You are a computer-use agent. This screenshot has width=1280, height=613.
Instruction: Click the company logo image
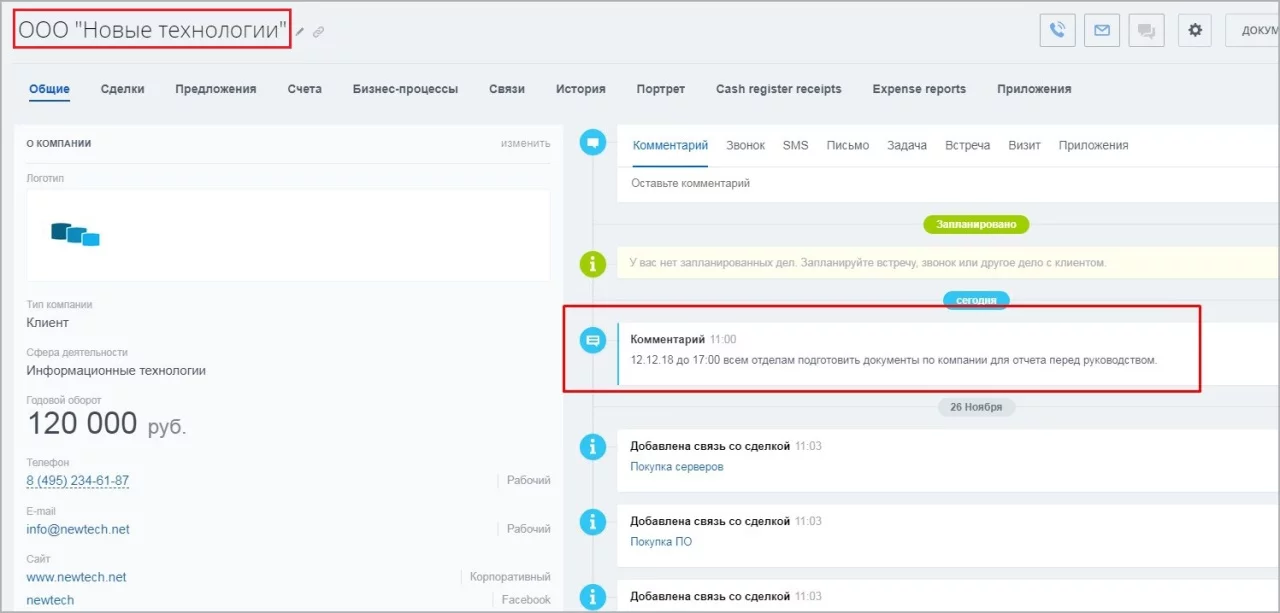[x=76, y=235]
